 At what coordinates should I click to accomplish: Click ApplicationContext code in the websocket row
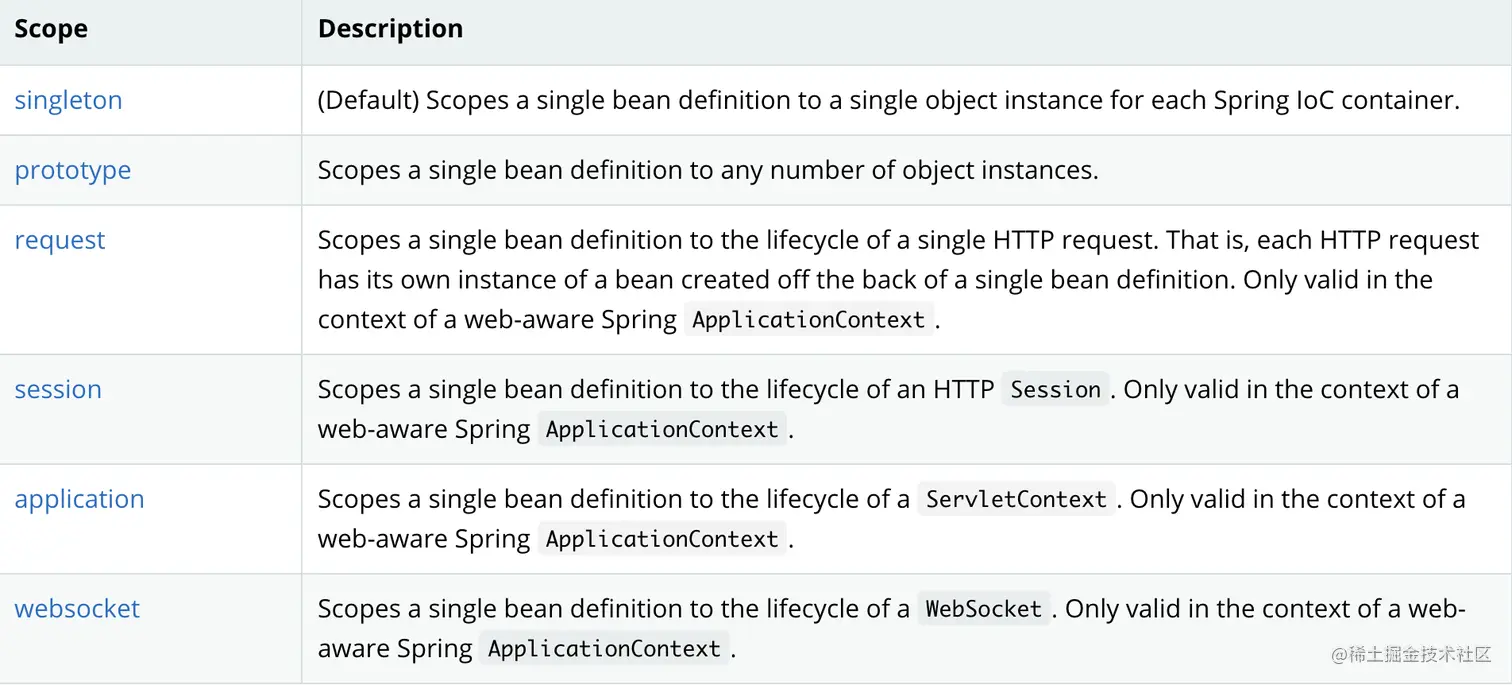[x=604, y=649]
